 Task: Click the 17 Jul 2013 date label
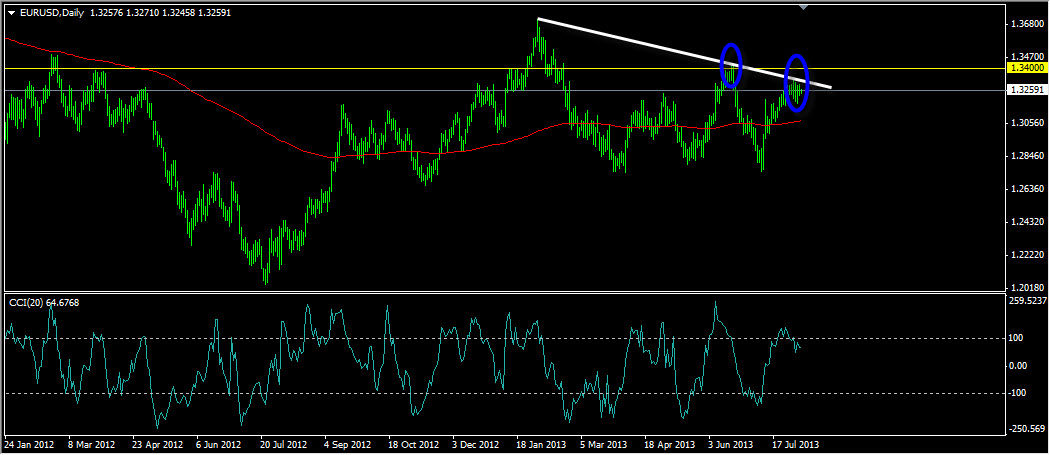point(795,444)
